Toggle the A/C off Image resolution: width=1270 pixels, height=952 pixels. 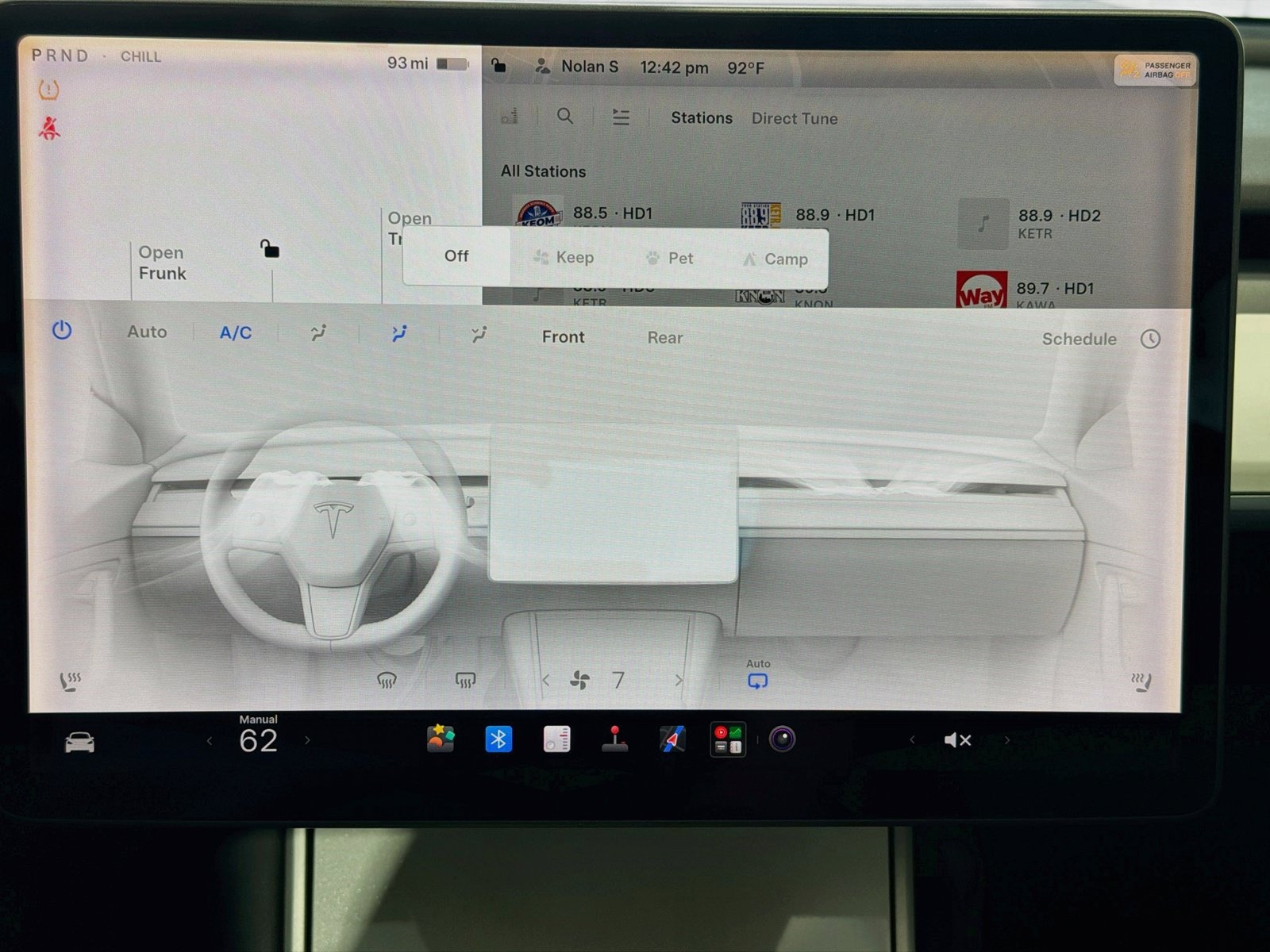(x=236, y=333)
